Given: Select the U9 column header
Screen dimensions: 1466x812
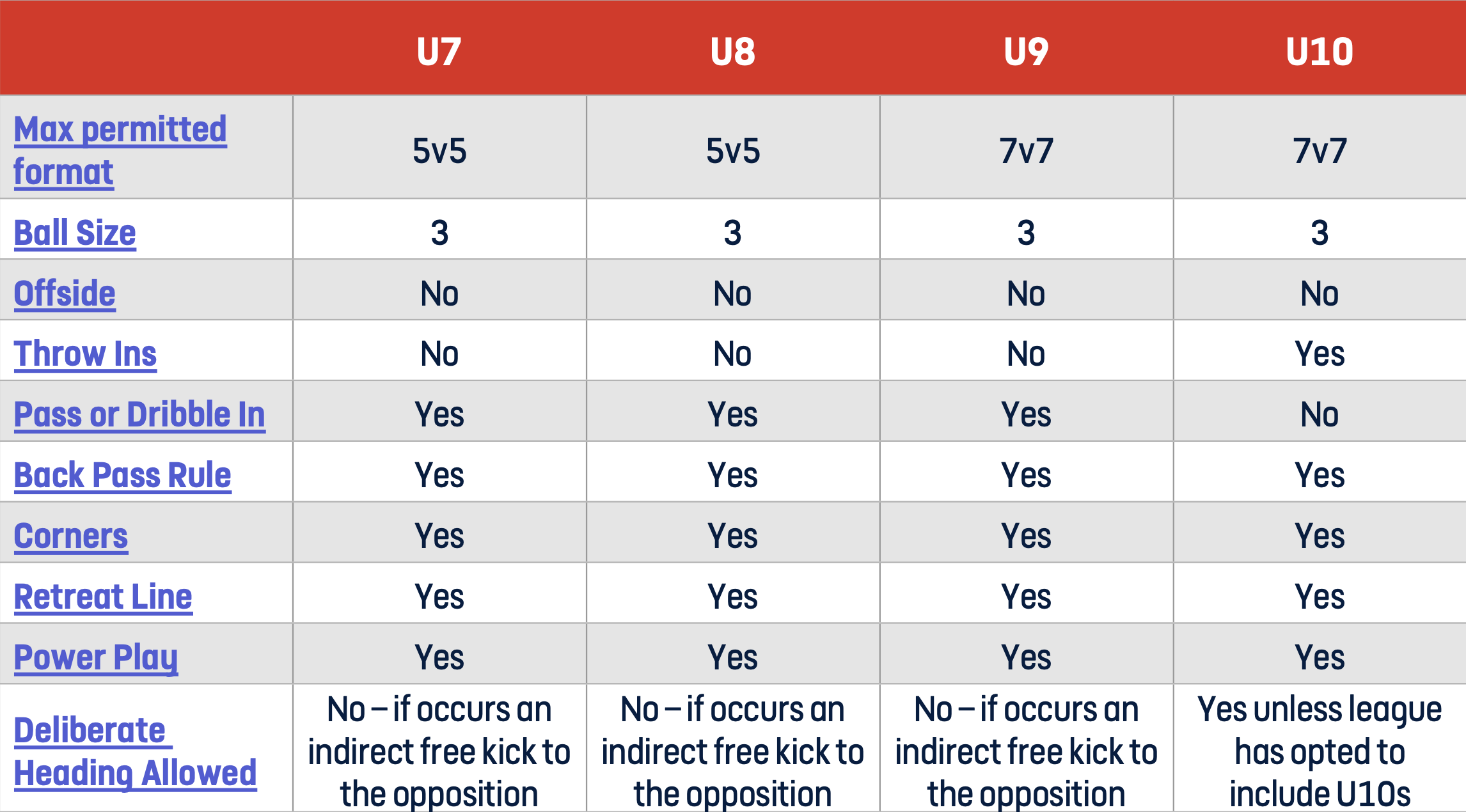Looking at the screenshot, I should click(1027, 51).
